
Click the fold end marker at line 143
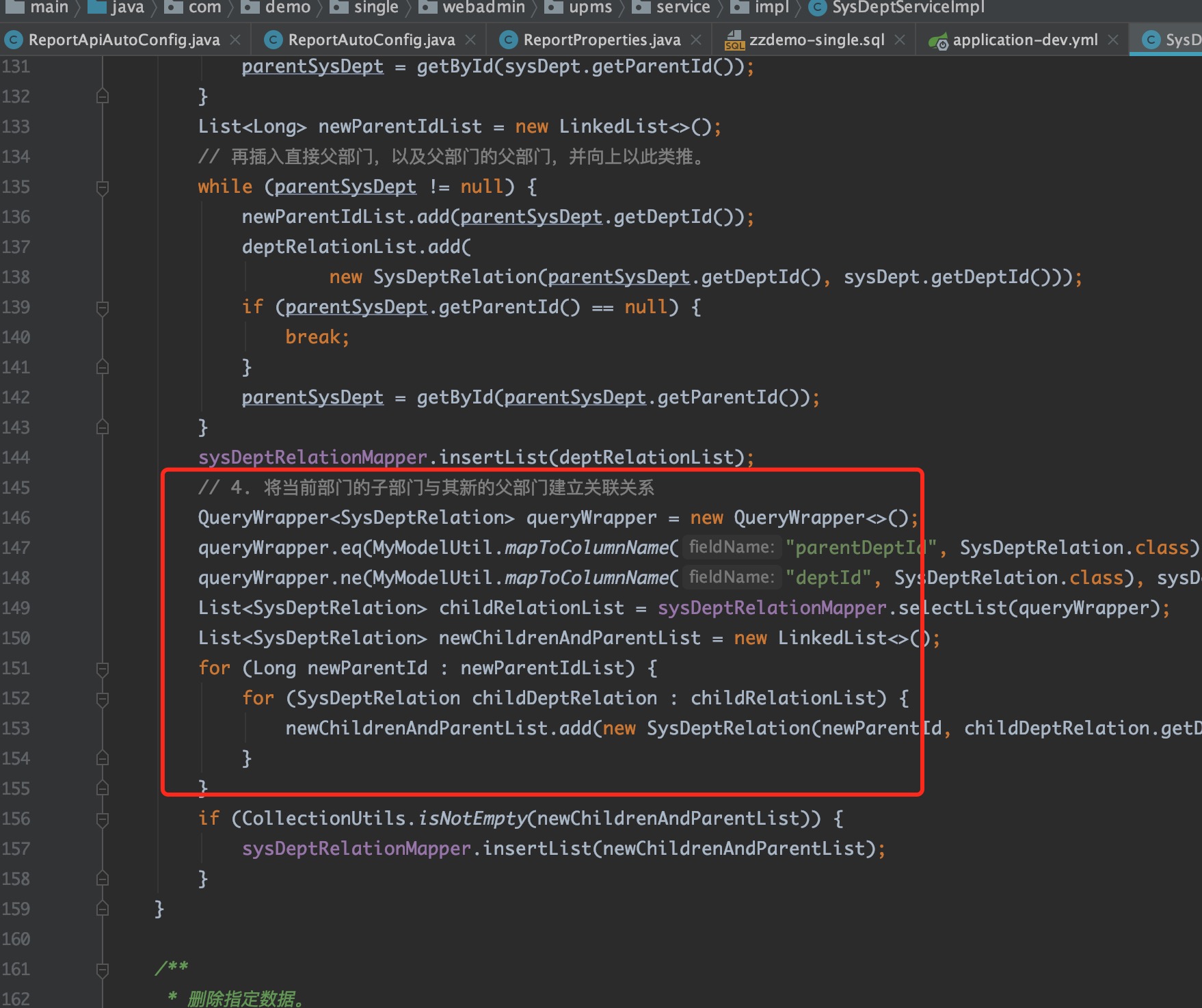(x=103, y=427)
